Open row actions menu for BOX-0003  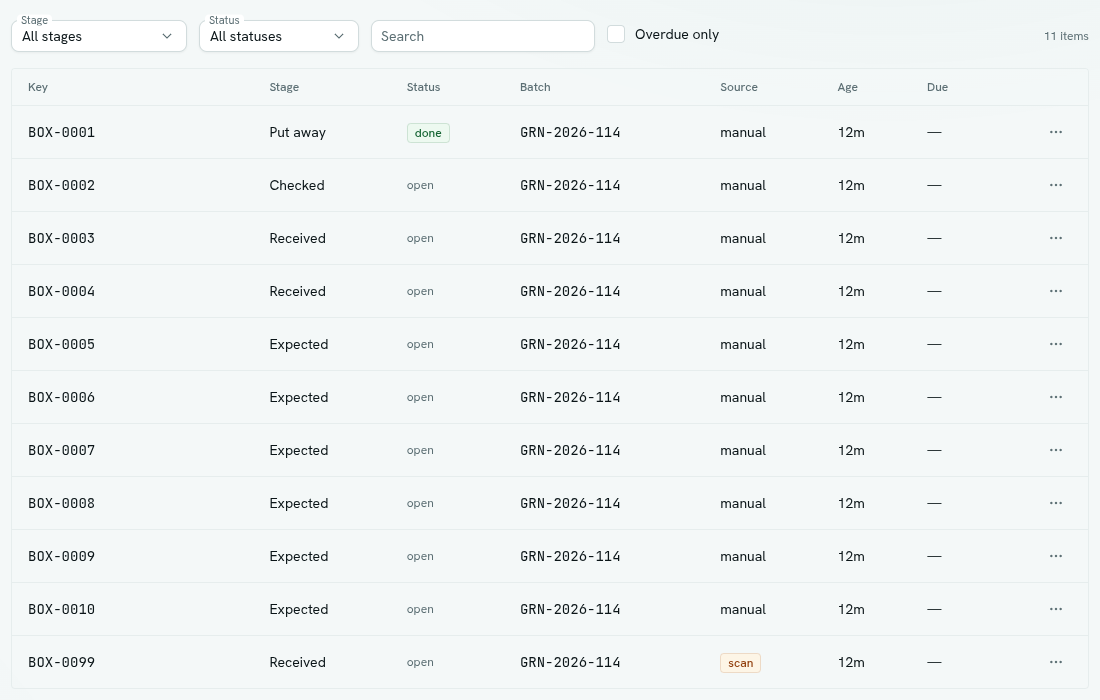(1055, 238)
